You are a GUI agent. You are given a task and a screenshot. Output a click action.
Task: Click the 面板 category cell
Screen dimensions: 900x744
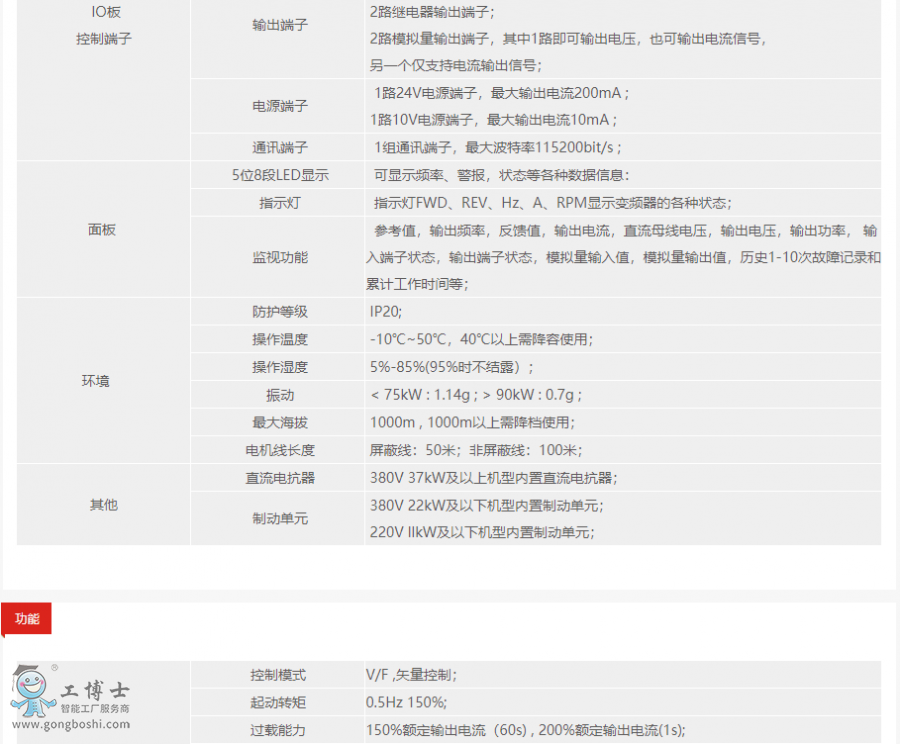click(103, 230)
